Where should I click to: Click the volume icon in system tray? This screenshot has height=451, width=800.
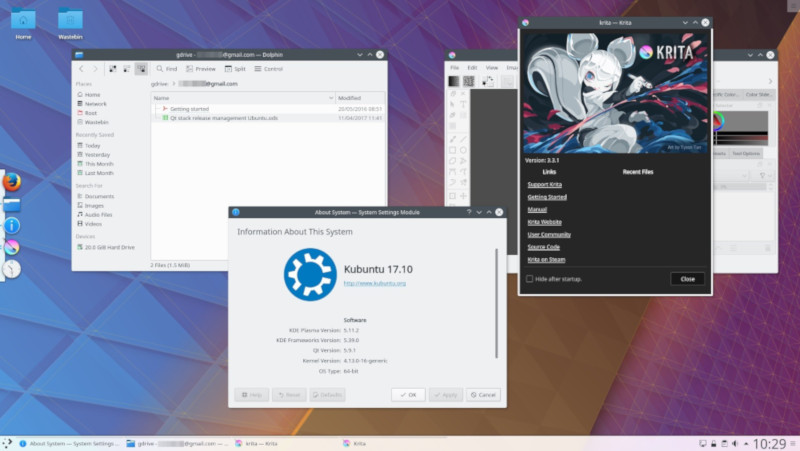coord(735,442)
